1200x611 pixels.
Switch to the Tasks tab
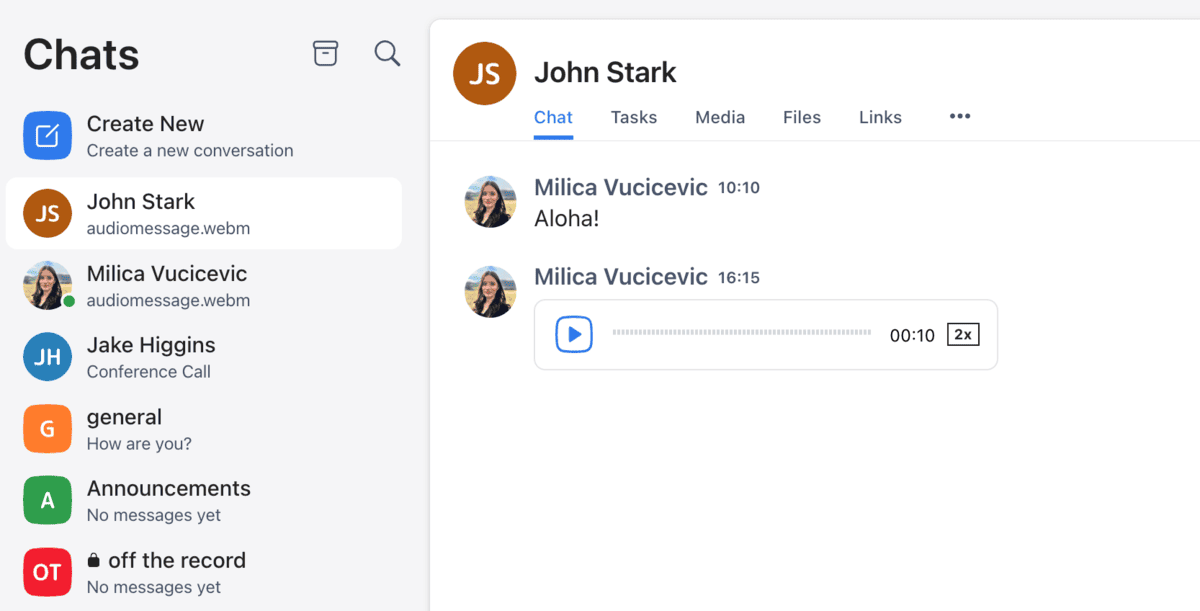[633, 117]
